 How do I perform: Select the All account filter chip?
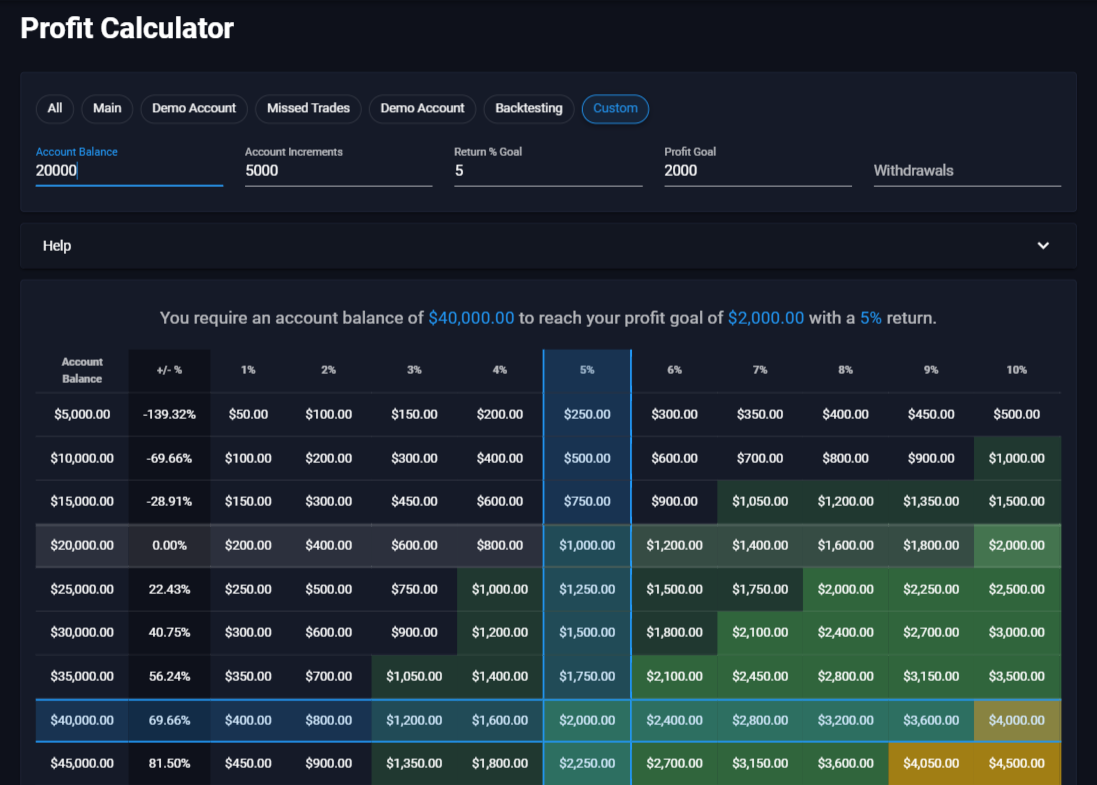point(55,109)
